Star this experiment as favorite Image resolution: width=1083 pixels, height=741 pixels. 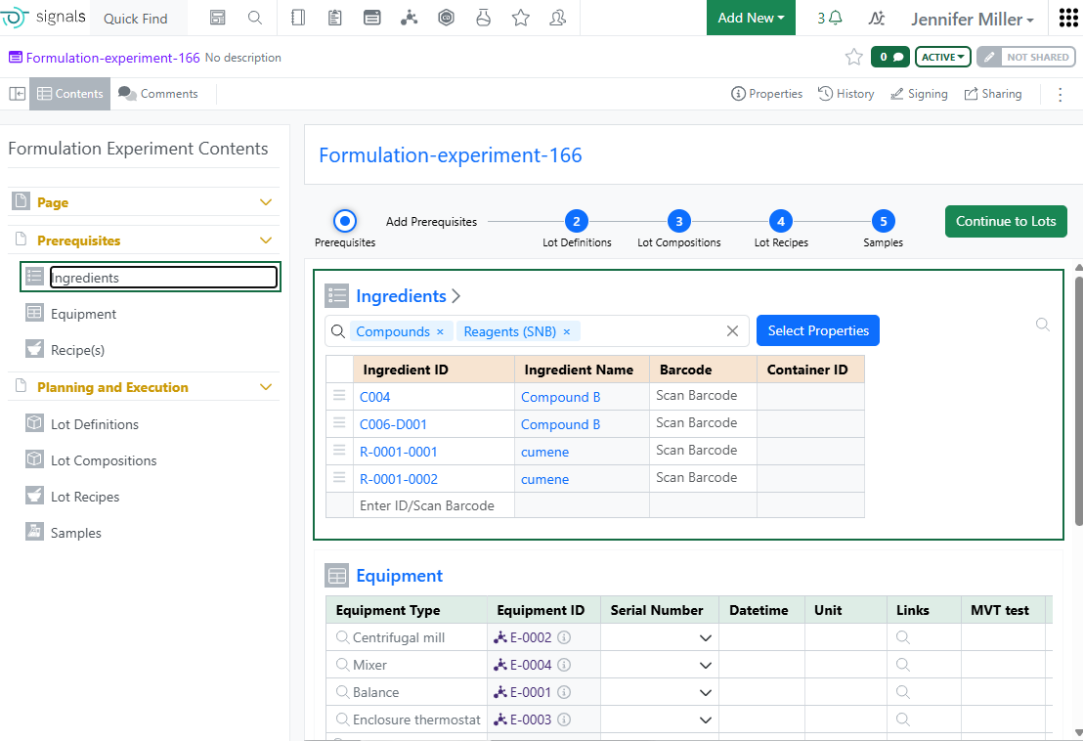[854, 57]
